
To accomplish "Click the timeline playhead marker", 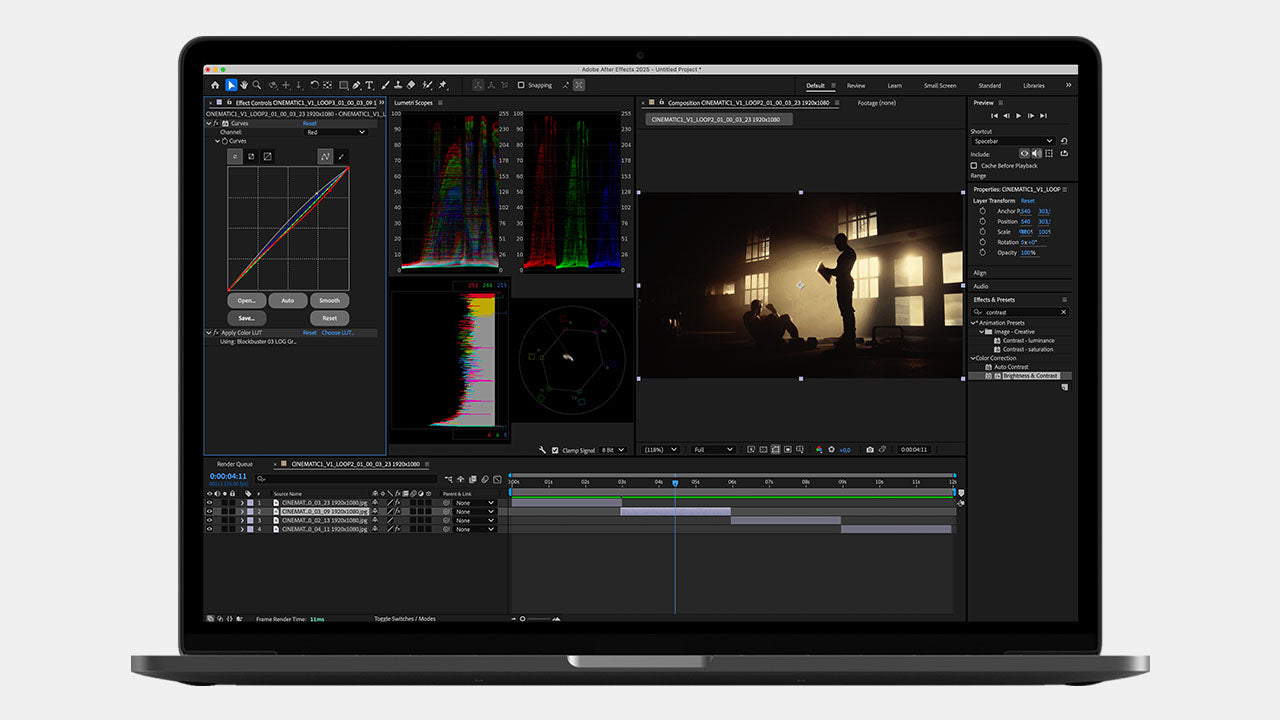I will click(x=675, y=483).
